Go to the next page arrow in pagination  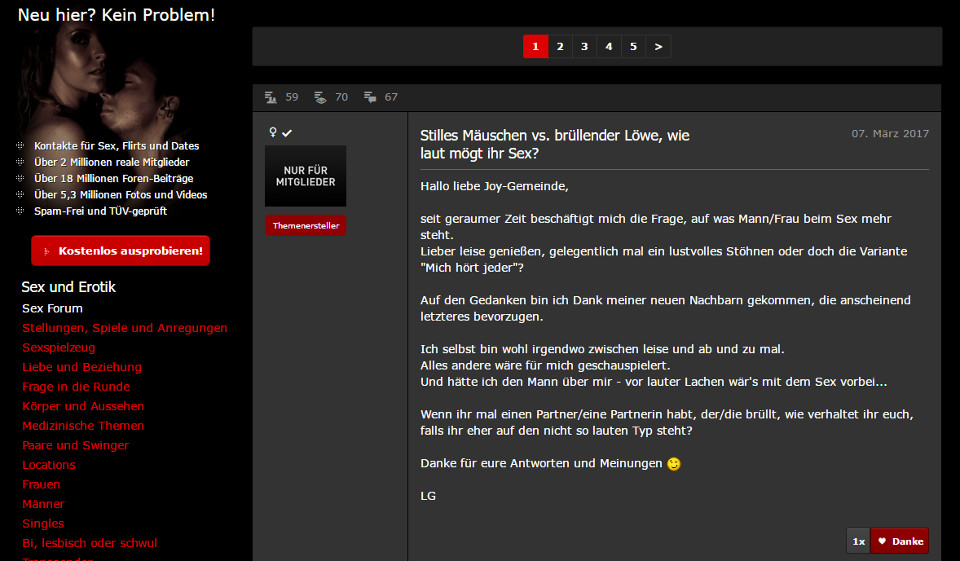658,46
